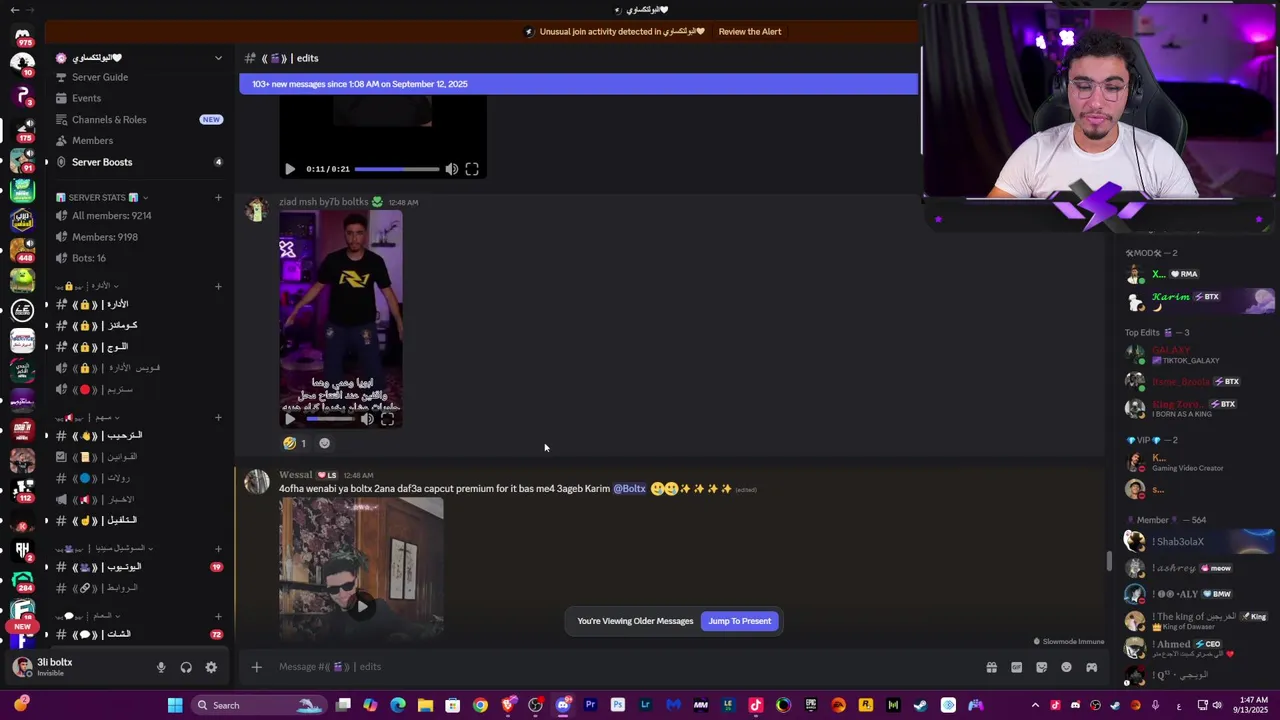Open the gift icon in message bar

pos(991,667)
